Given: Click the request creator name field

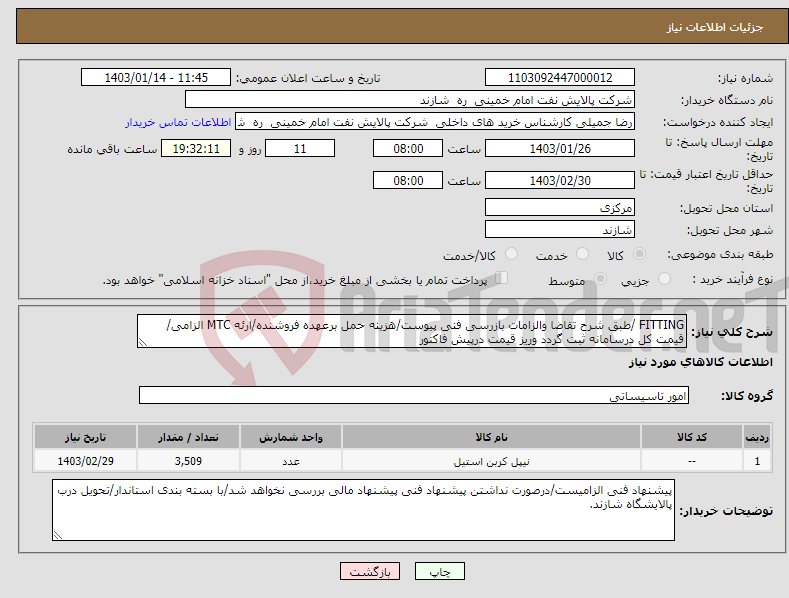Looking at the screenshot, I should pyautogui.click(x=435, y=122).
